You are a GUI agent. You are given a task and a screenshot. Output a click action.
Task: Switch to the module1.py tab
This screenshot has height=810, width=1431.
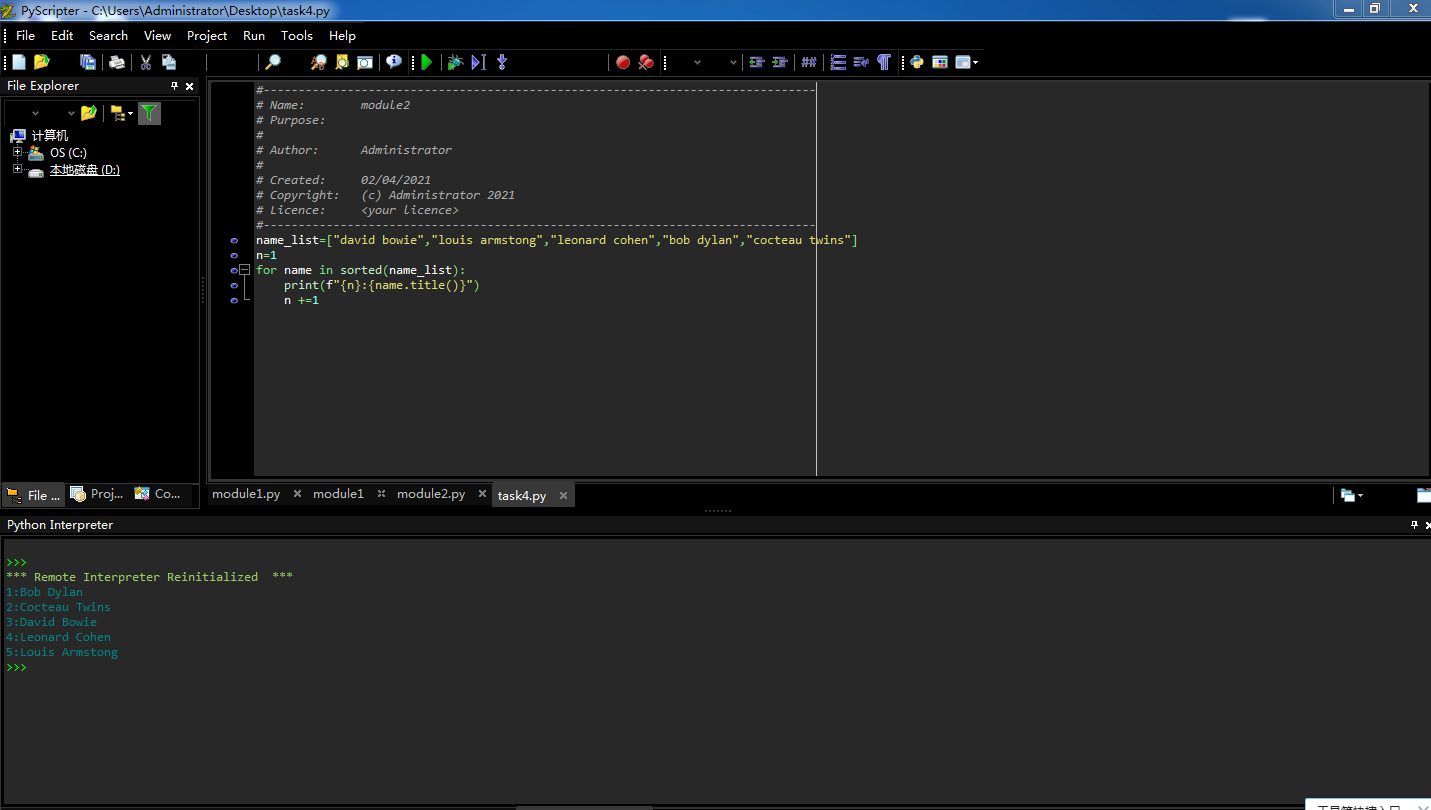(246, 494)
